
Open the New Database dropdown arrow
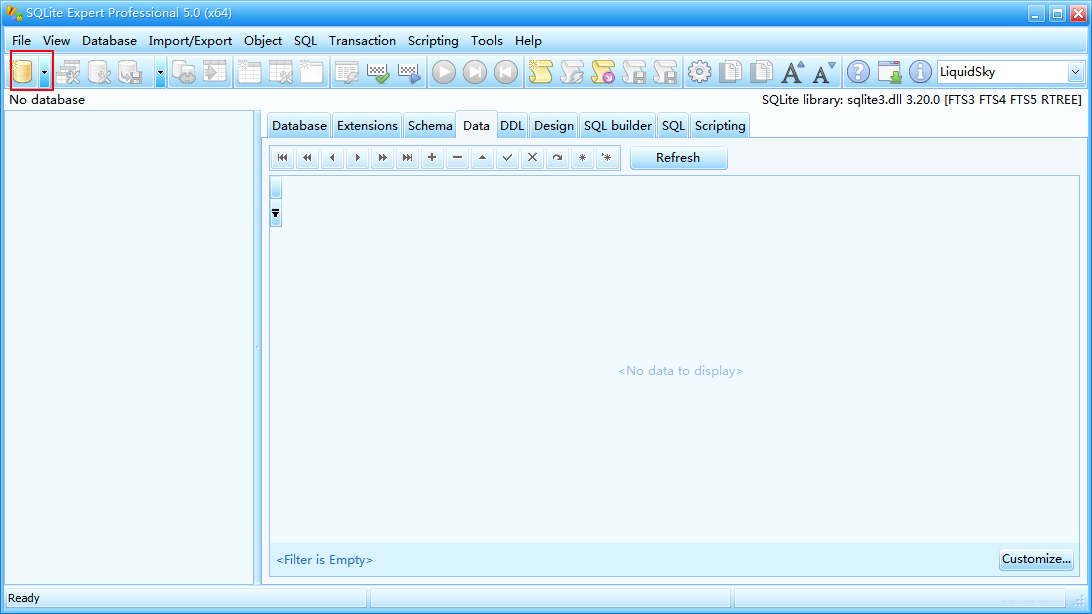(45, 72)
